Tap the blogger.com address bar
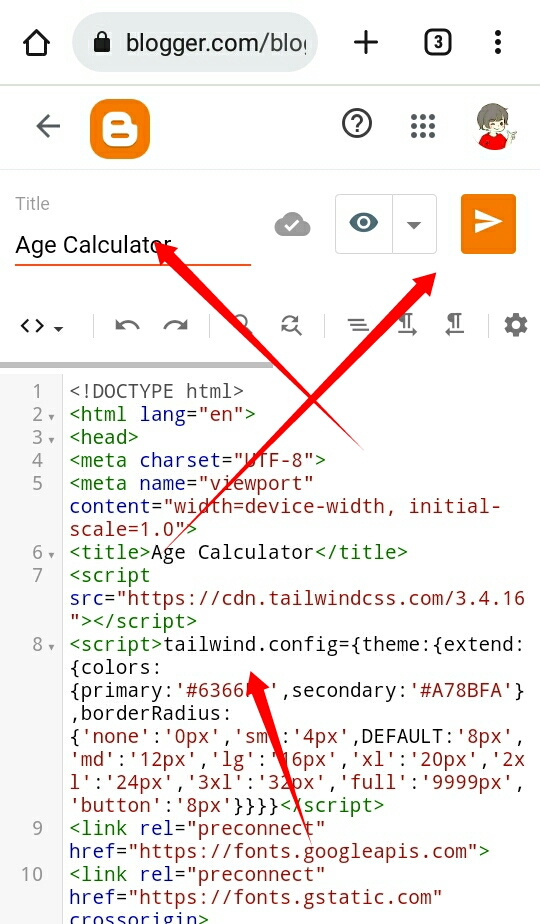 click(x=195, y=42)
